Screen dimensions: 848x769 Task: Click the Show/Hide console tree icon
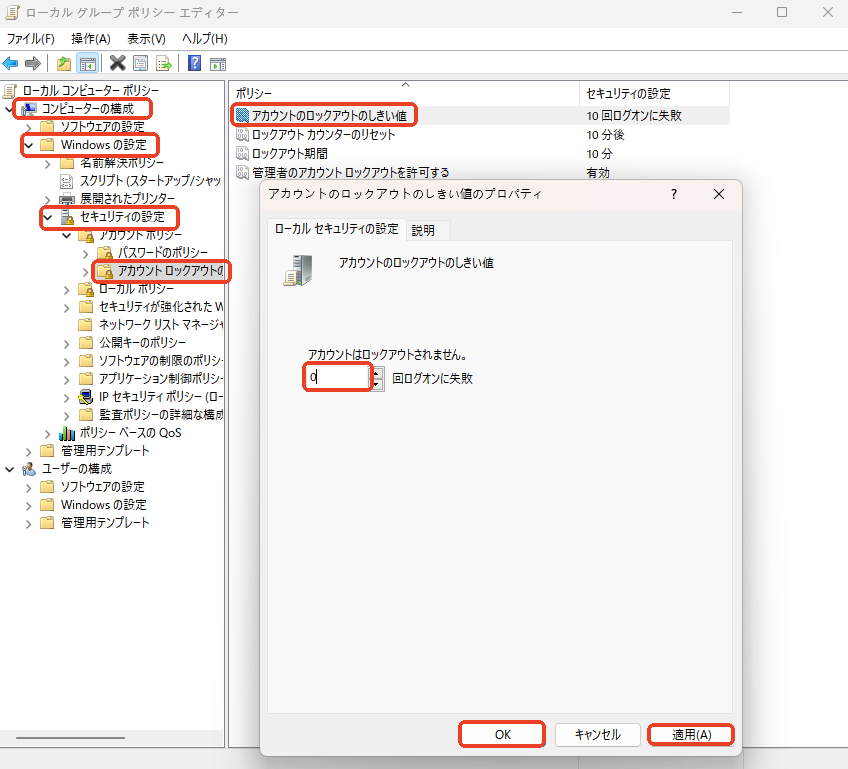click(88, 64)
